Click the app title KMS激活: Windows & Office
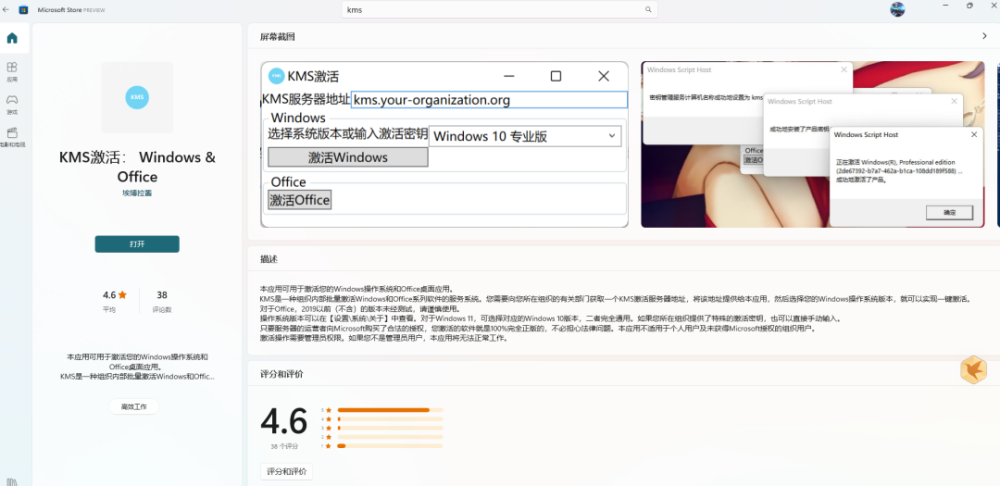1000x486 pixels. click(137, 166)
